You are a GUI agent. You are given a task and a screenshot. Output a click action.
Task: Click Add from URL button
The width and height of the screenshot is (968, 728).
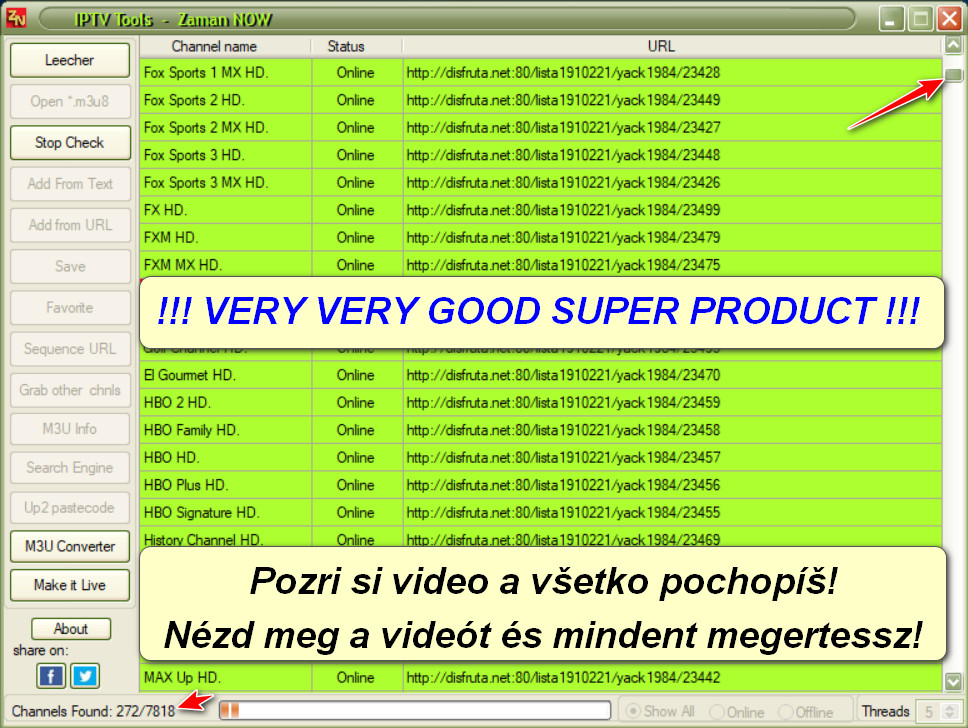[x=70, y=225]
